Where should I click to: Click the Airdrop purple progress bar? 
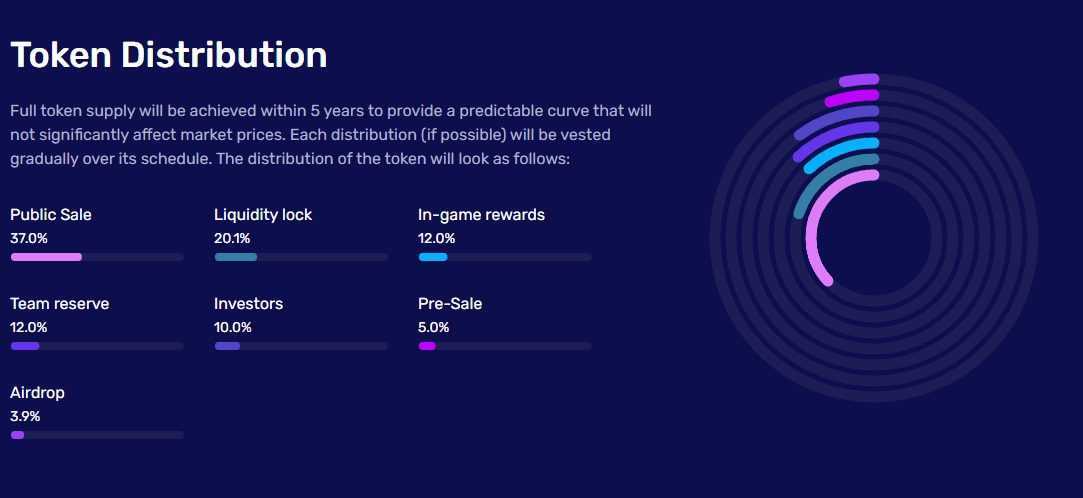coord(17,435)
